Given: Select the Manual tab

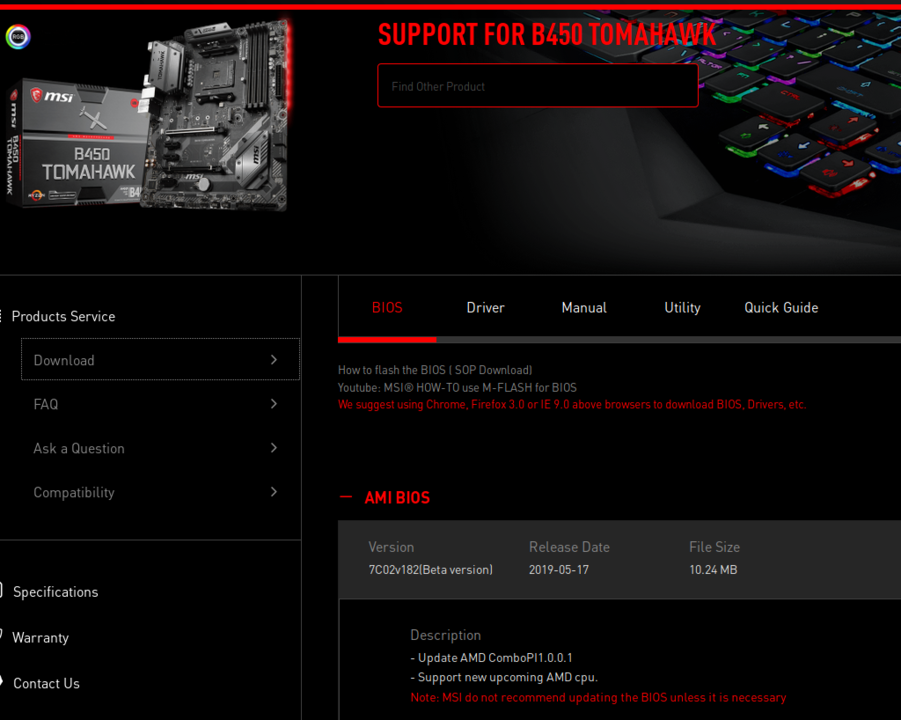Looking at the screenshot, I should point(584,307).
